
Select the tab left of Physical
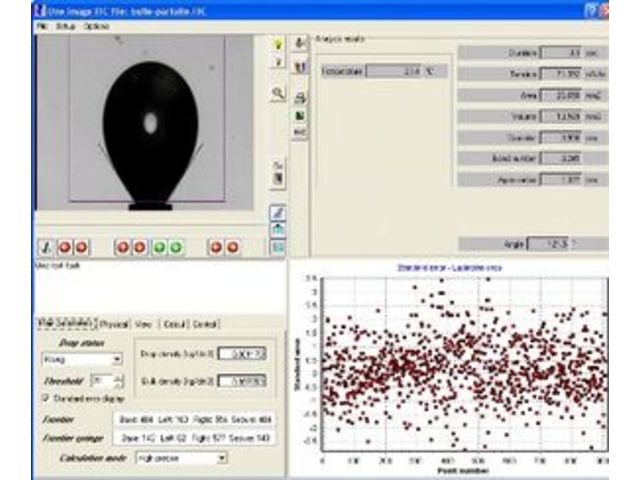click(66, 323)
